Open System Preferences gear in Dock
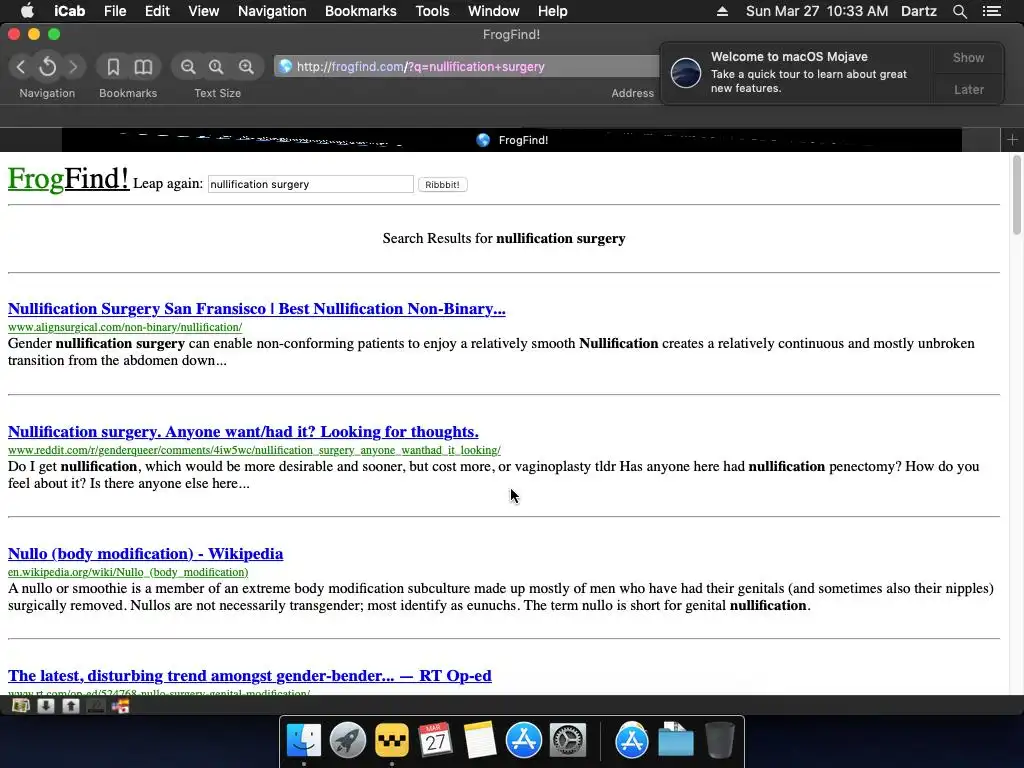This screenshot has height=768, width=1024. (x=568, y=740)
